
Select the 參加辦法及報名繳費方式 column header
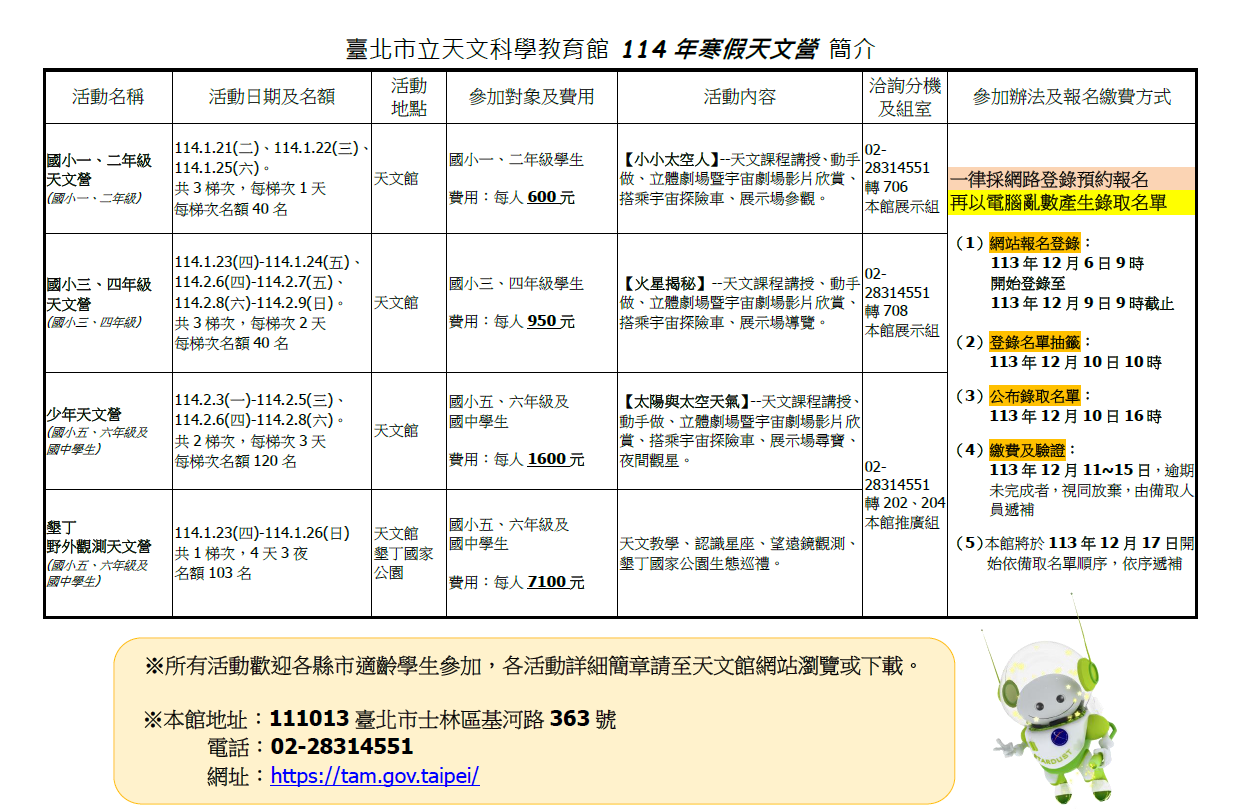pos(1071,97)
